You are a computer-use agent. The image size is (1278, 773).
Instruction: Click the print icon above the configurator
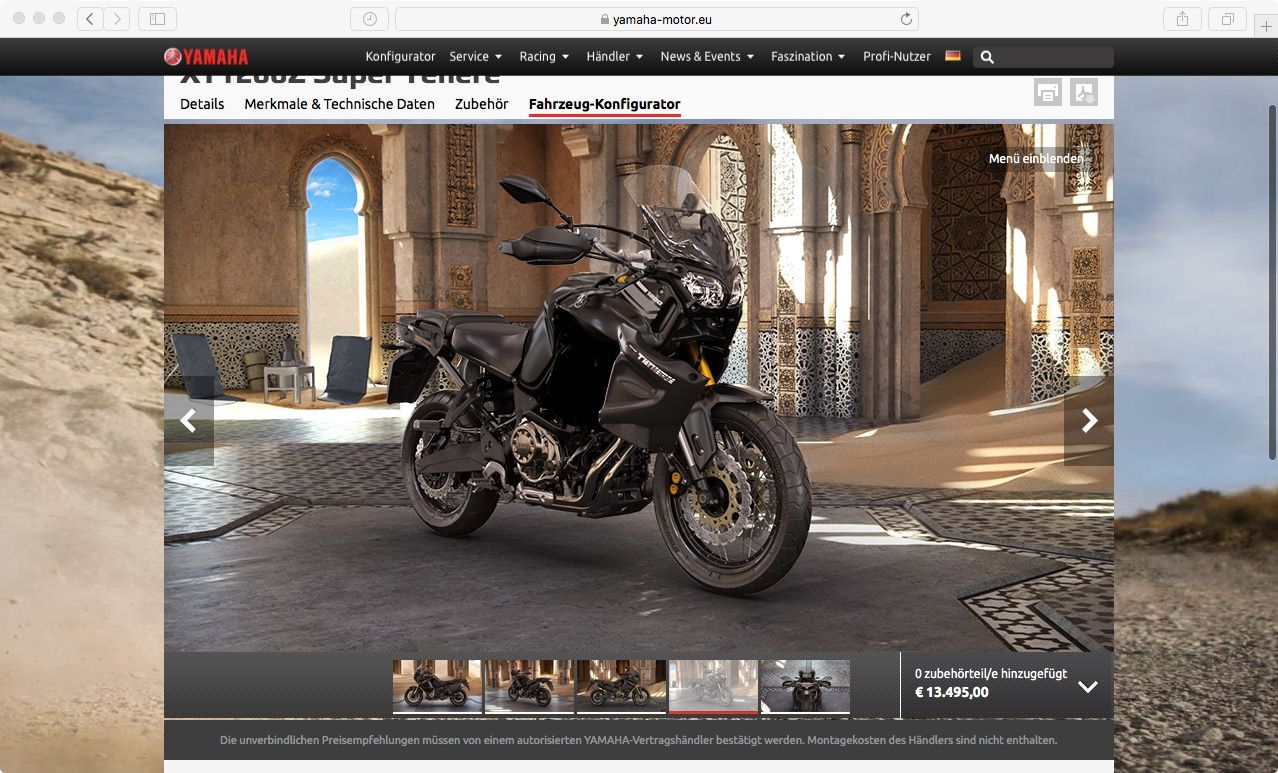[1047, 93]
